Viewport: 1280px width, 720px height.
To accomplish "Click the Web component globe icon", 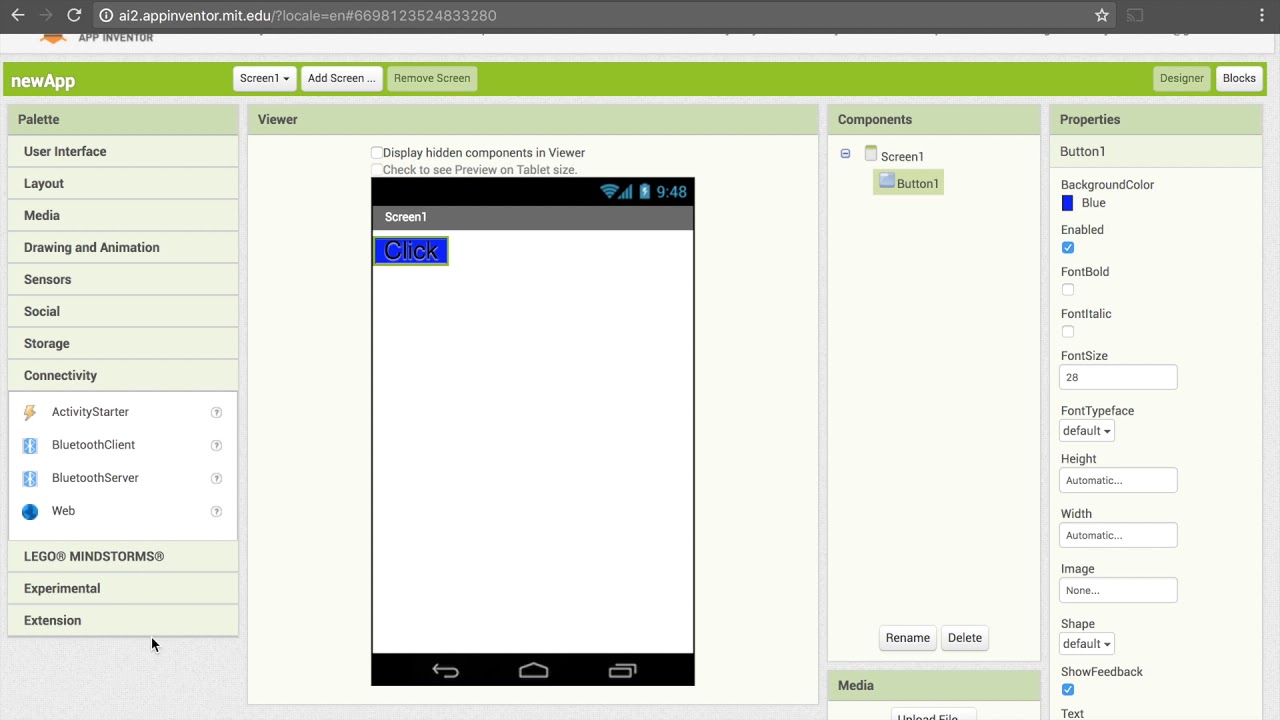I will coord(30,511).
